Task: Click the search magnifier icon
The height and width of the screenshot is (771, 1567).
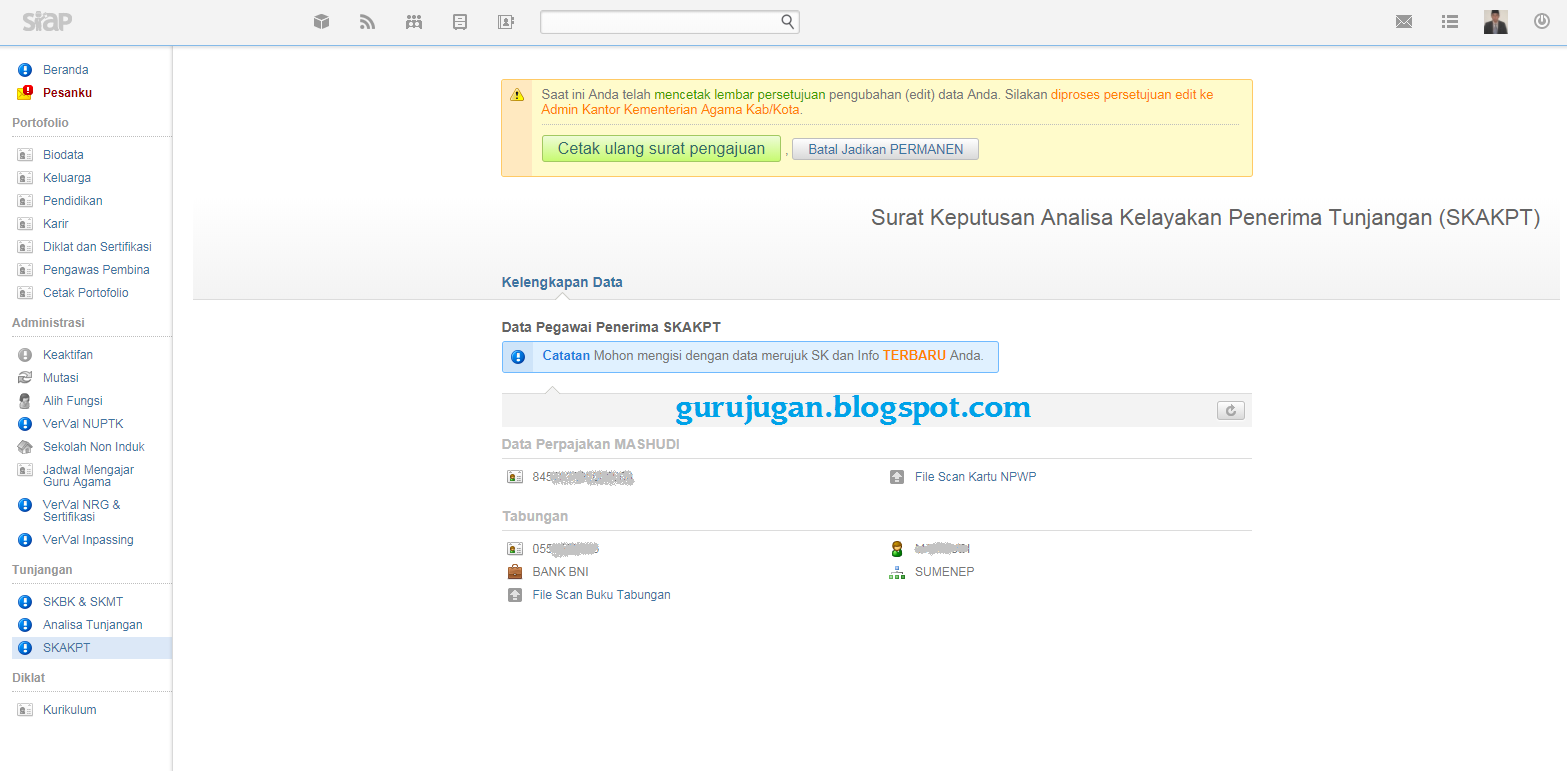Action: pos(788,21)
